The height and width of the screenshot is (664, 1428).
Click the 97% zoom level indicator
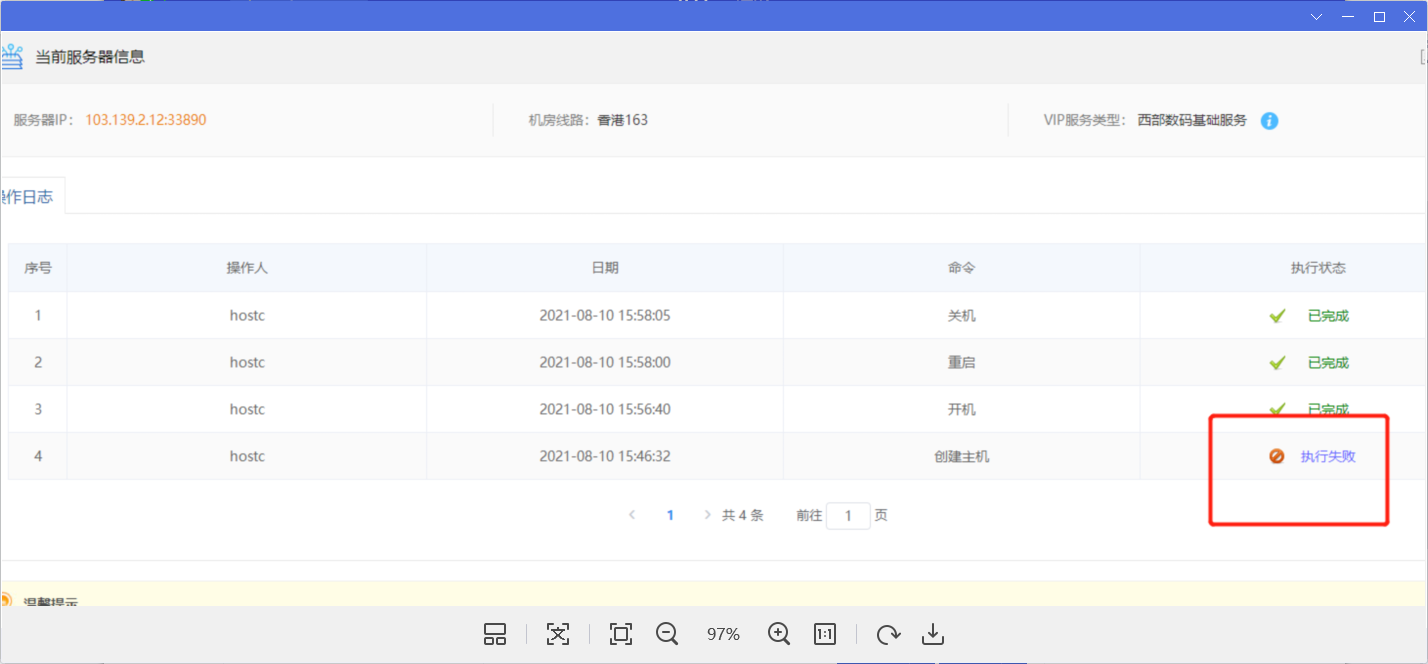(x=723, y=634)
